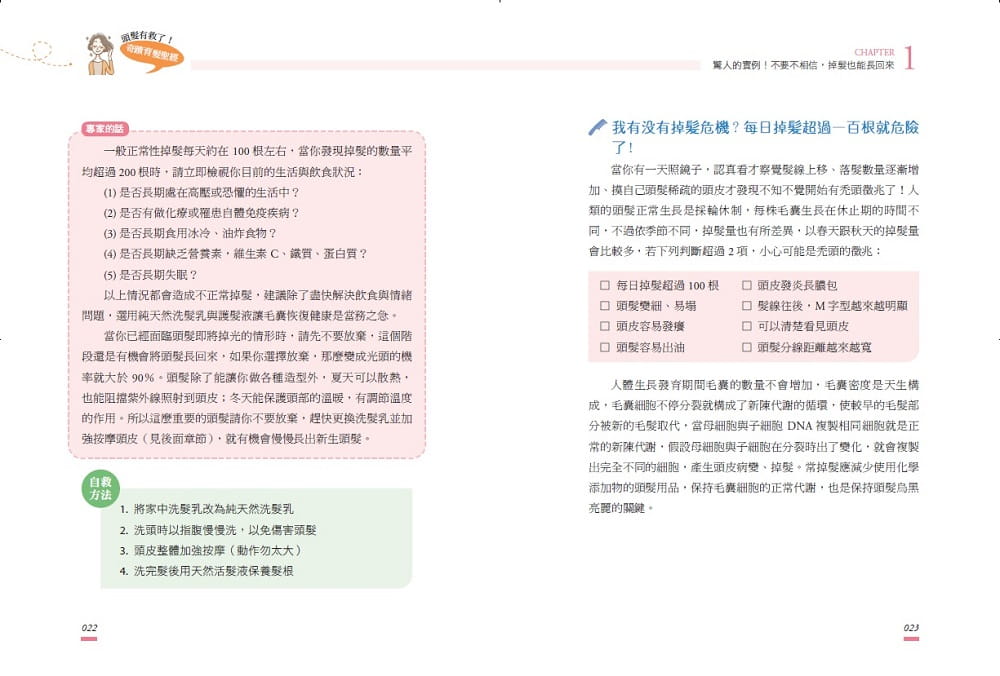
Task: Tick the 可以清楚看見頭皮 checkbox
Action: 746,327
